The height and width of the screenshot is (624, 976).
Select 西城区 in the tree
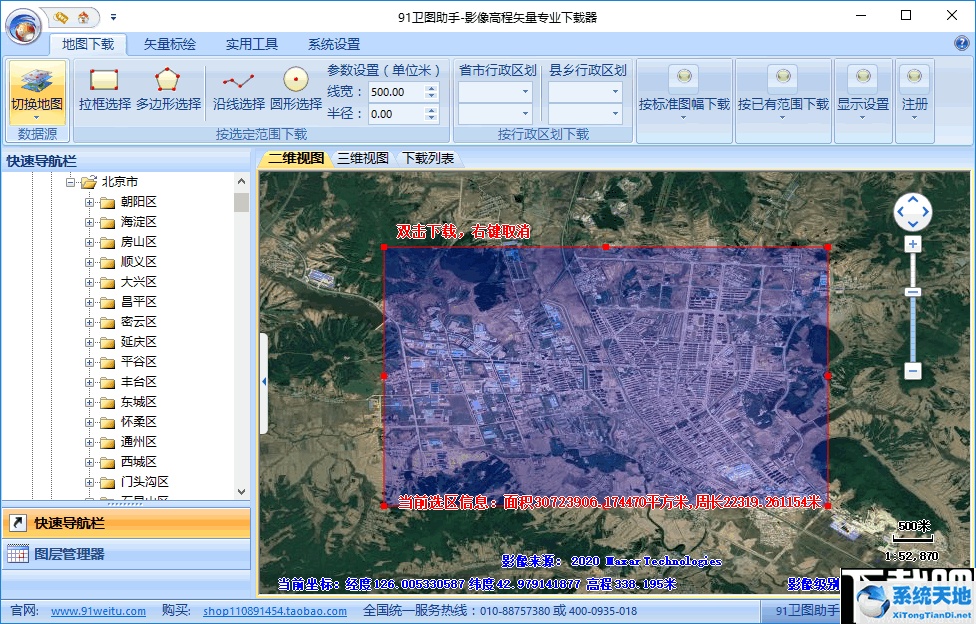(138, 461)
